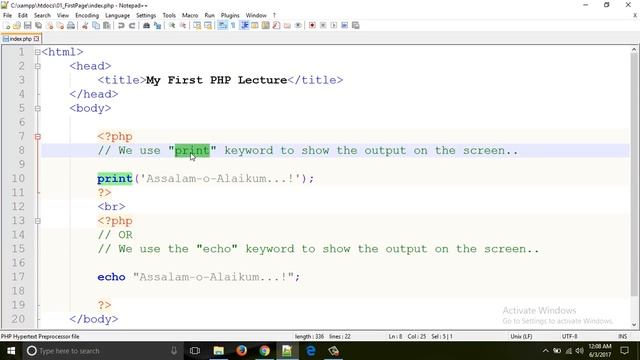Viewport: 640px width, 360px height.
Task: Collapse the html fold marker on line 1
Action: (x=38, y=52)
